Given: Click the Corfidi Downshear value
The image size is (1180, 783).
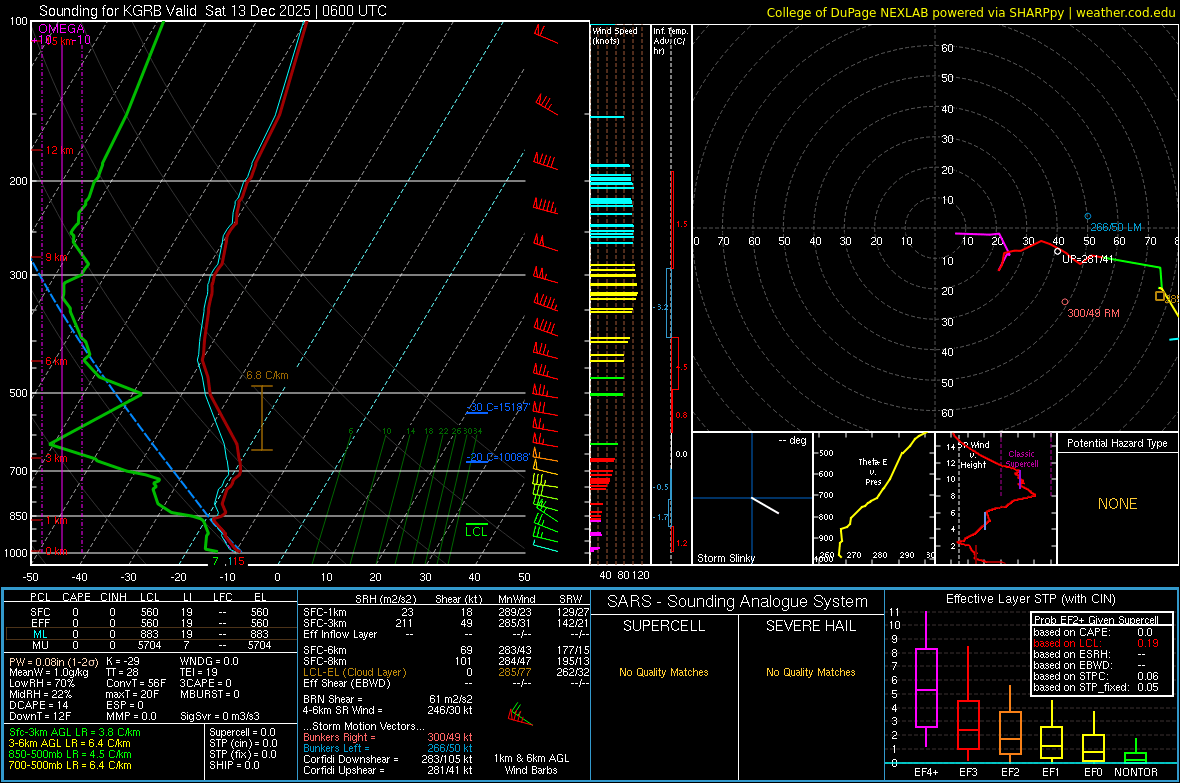Looking at the screenshot, I should [x=388, y=759].
